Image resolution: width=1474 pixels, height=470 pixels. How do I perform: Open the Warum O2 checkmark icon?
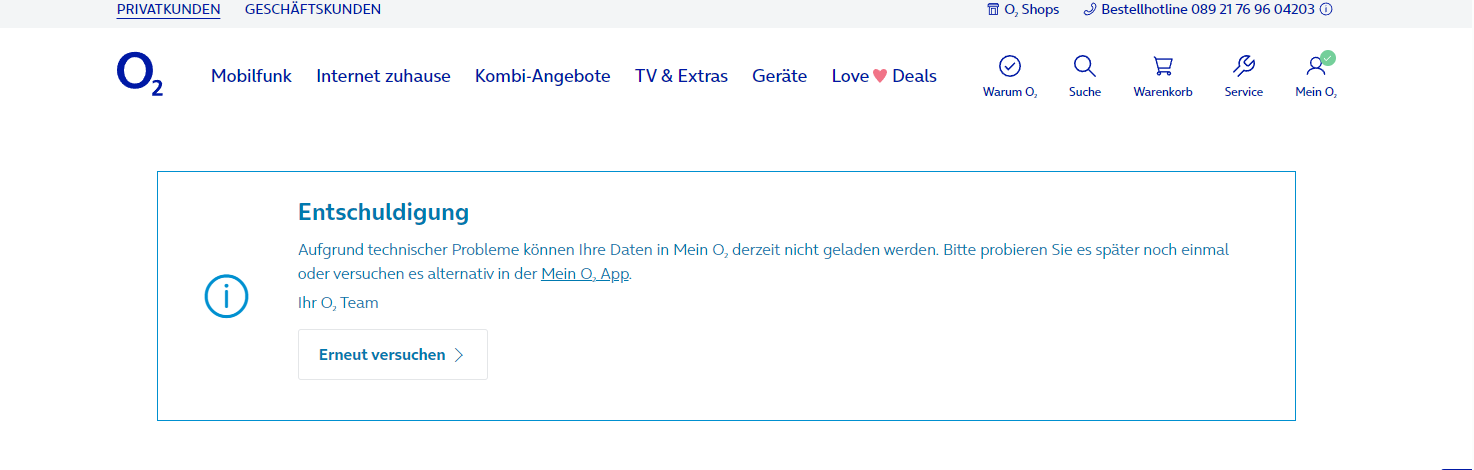(x=1010, y=66)
